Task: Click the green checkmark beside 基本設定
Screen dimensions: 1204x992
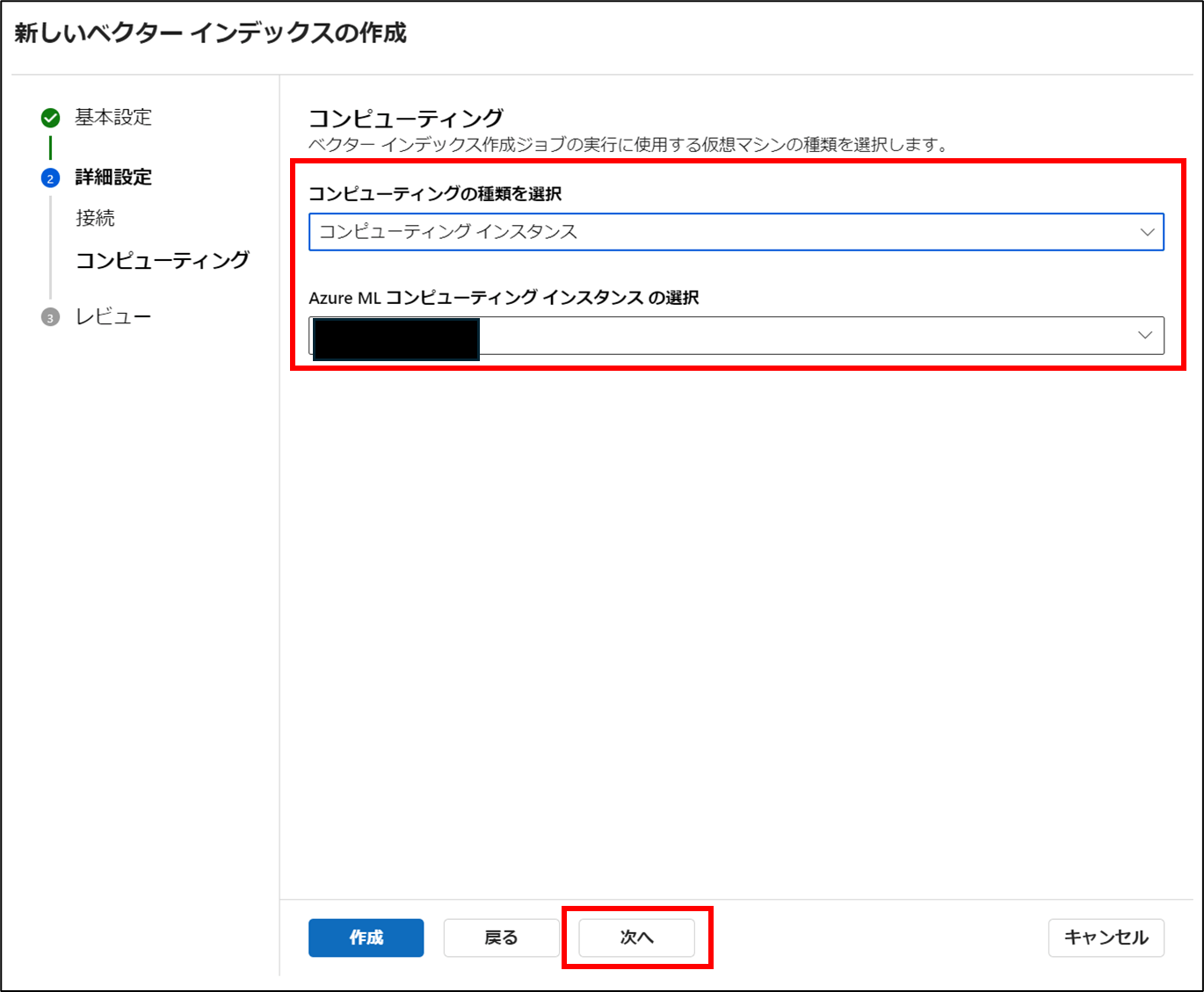Action: [x=50, y=117]
